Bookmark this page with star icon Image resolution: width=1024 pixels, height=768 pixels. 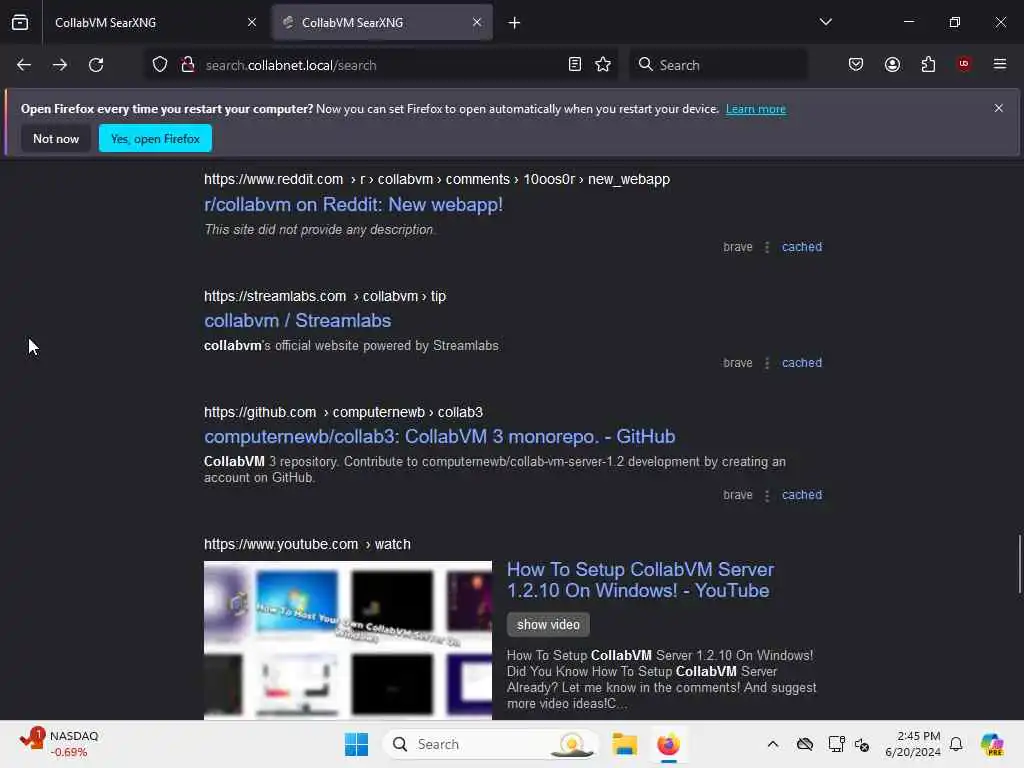coord(603,65)
